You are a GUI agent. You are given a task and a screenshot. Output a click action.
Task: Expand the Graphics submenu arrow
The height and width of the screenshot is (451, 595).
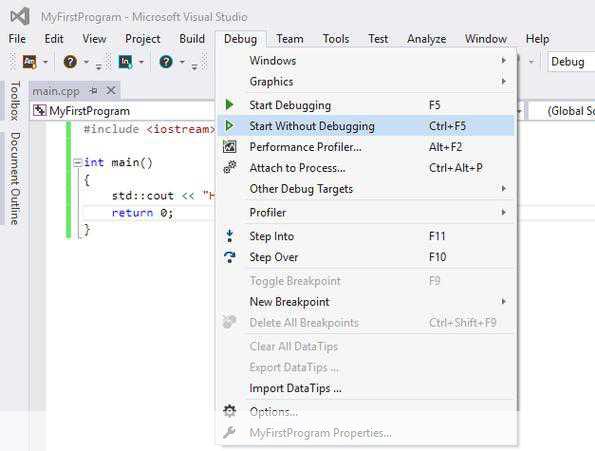(504, 81)
